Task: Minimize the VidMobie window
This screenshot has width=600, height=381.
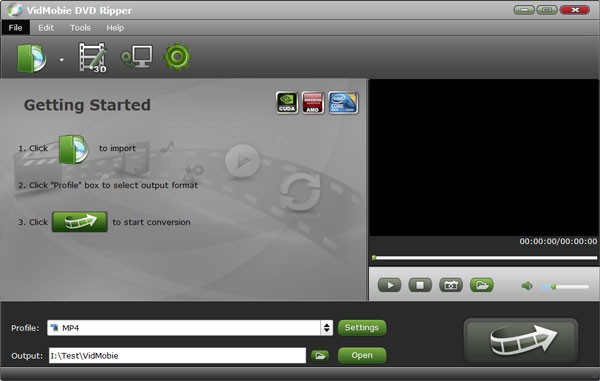Action: 523,10
